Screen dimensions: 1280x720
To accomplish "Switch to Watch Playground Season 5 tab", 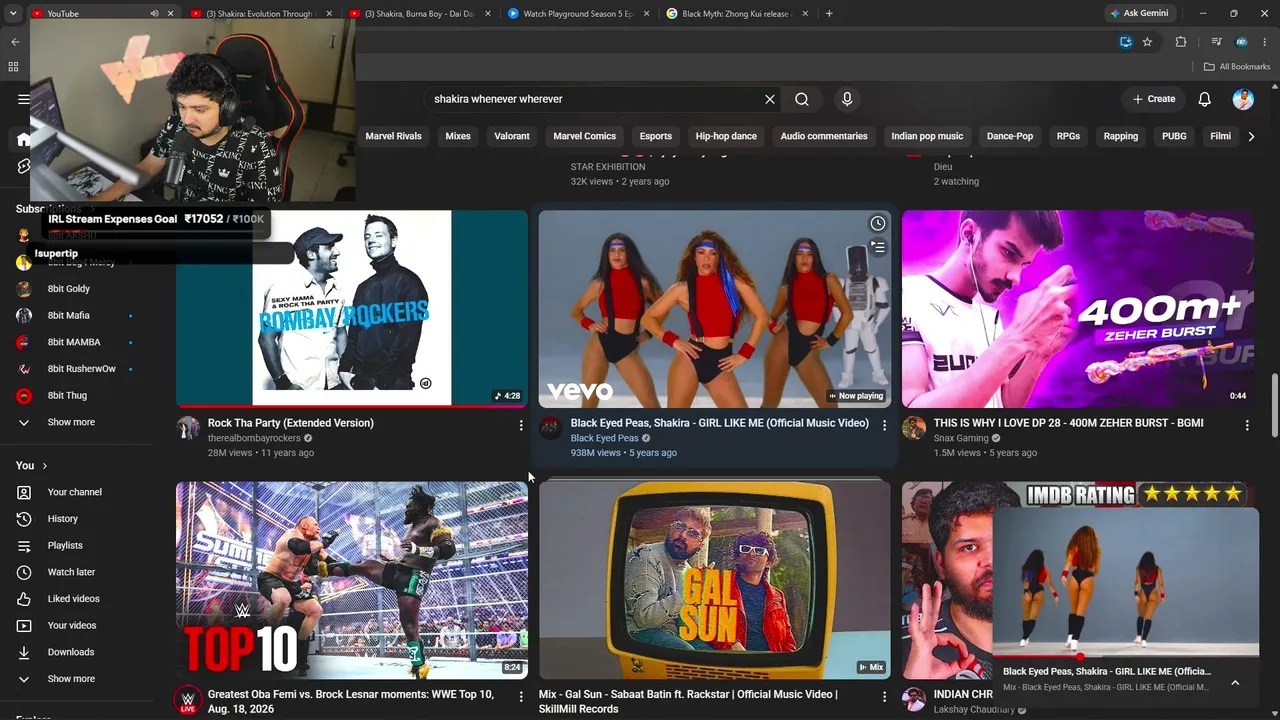I will click(577, 14).
